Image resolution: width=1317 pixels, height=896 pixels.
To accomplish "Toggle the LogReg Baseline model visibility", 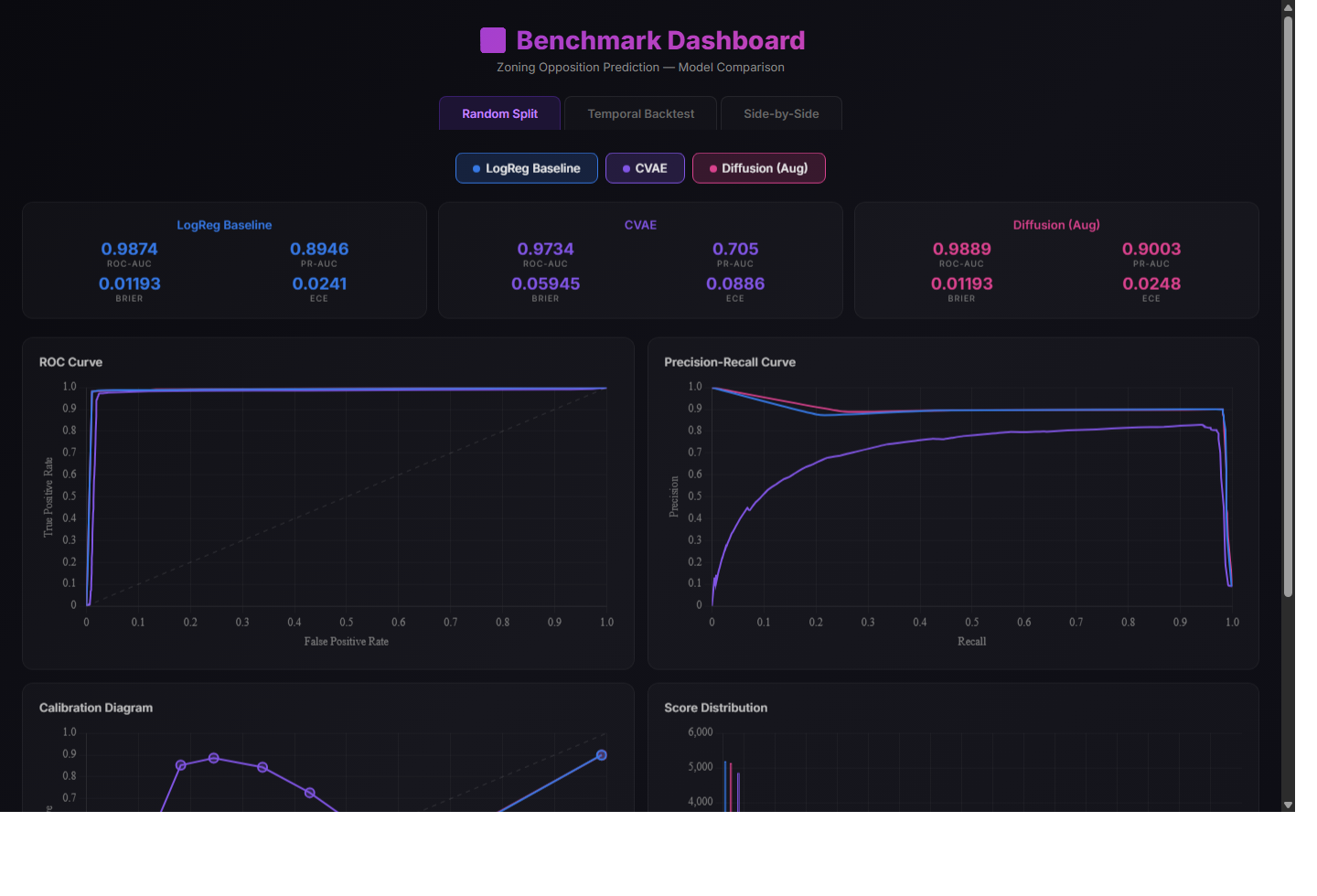I will (526, 167).
